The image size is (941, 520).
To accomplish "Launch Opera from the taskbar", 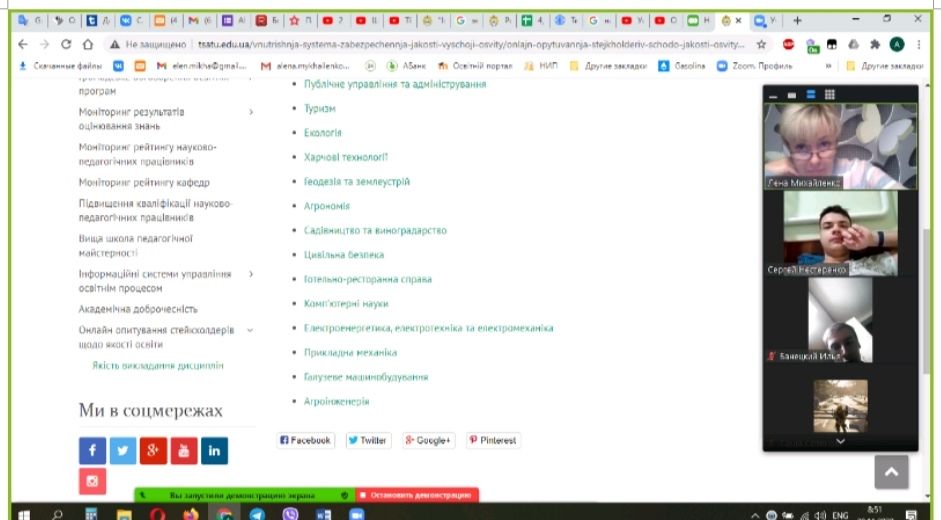I will [x=157, y=515].
